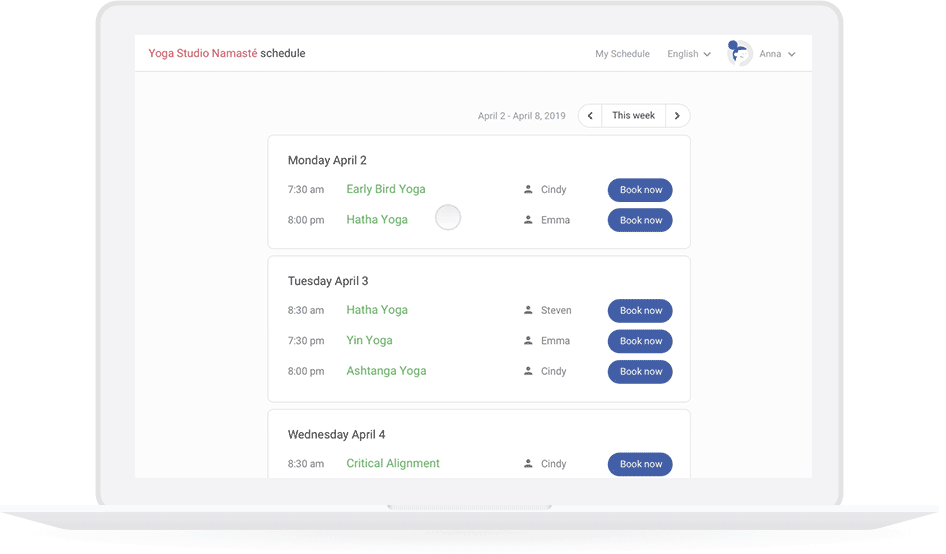
Task: Book the Yin Yoga class
Action: 640,341
